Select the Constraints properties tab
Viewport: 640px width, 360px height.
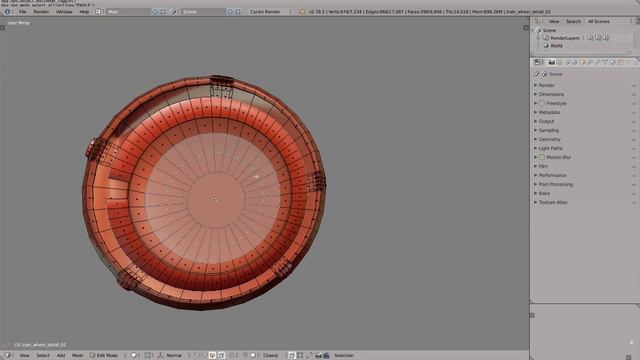pyautogui.click(x=590, y=62)
